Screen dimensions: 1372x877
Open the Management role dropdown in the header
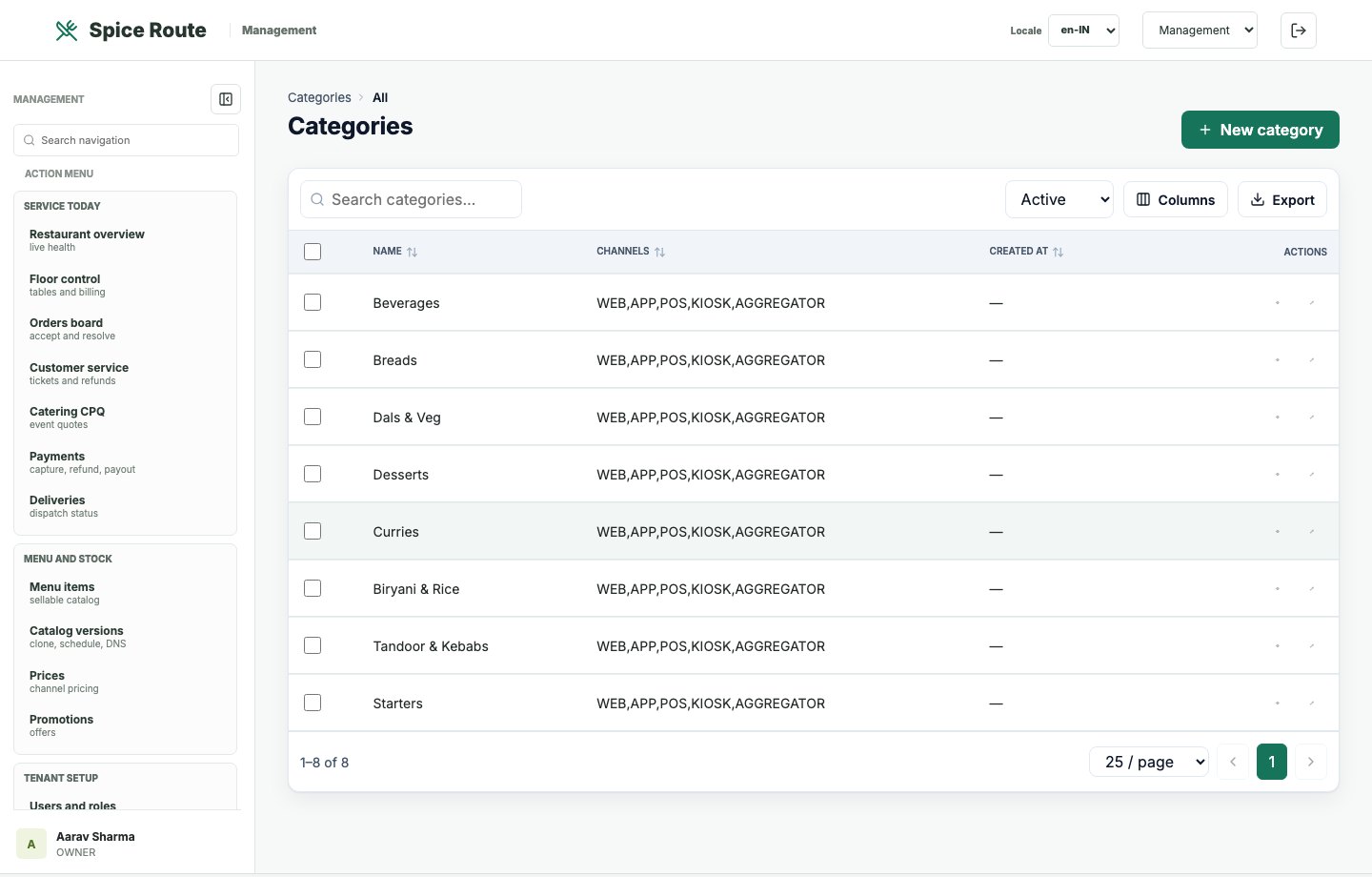point(1200,31)
